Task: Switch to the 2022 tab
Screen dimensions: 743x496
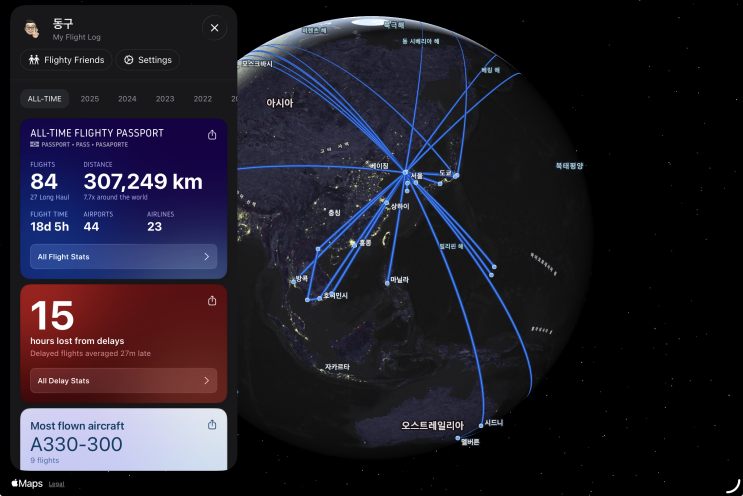Action: tap(202, 99)
